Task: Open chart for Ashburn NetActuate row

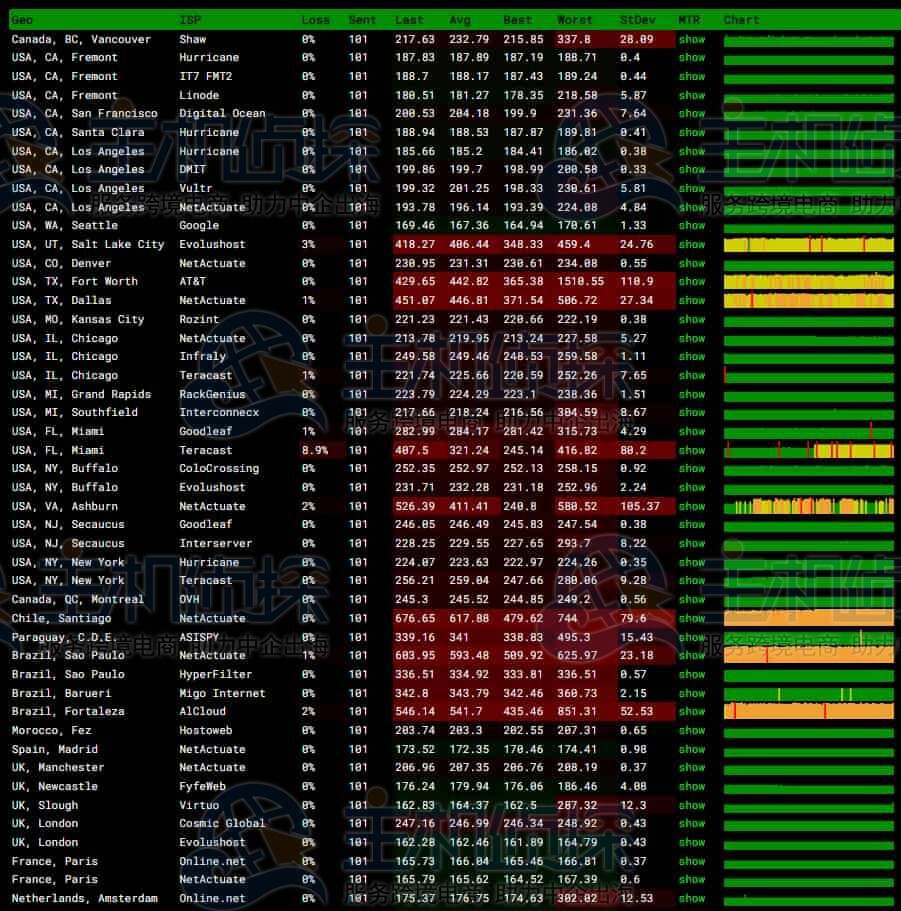Action: click(808, 506)
